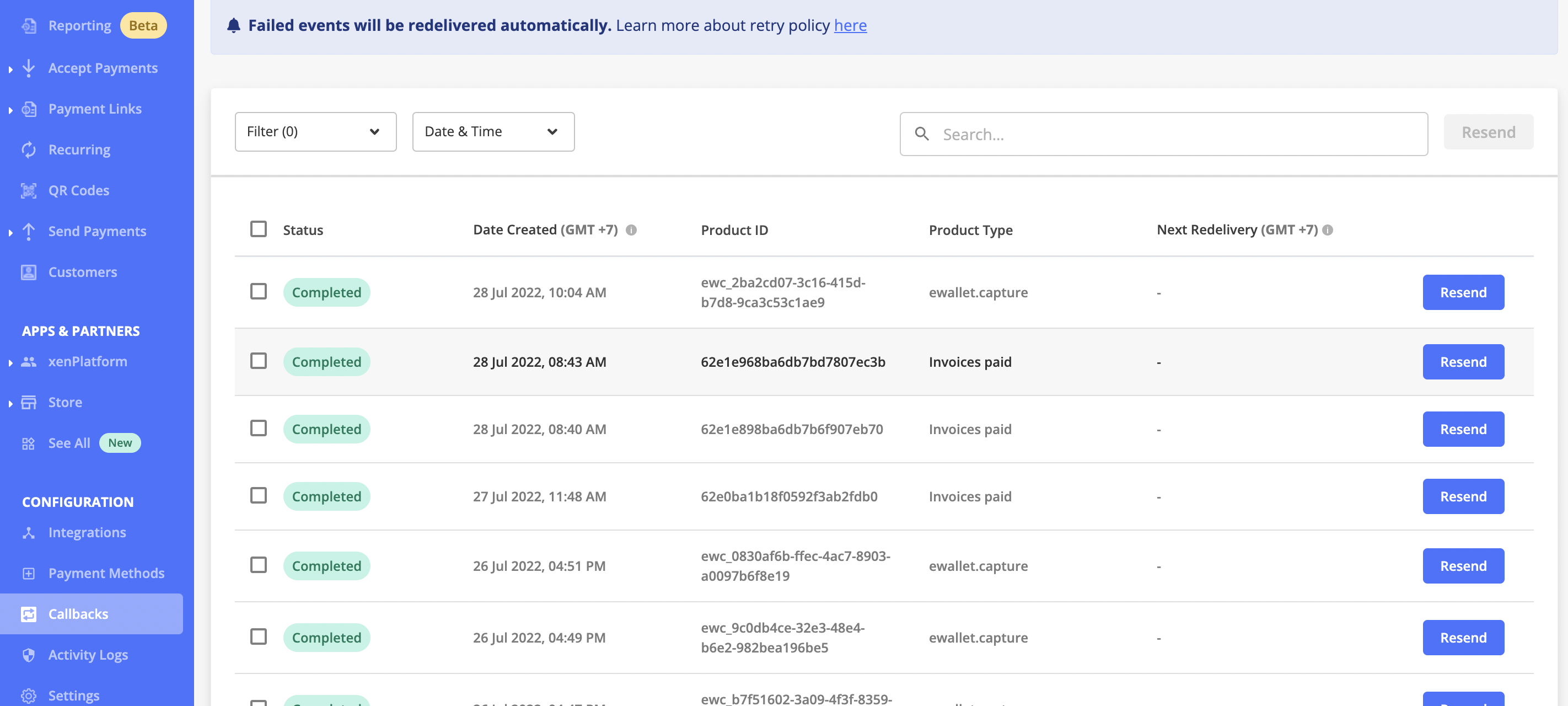Expand the Accept Payments submenu arrow
This screenshot has height=706, width=1568.
click(10, 69)
